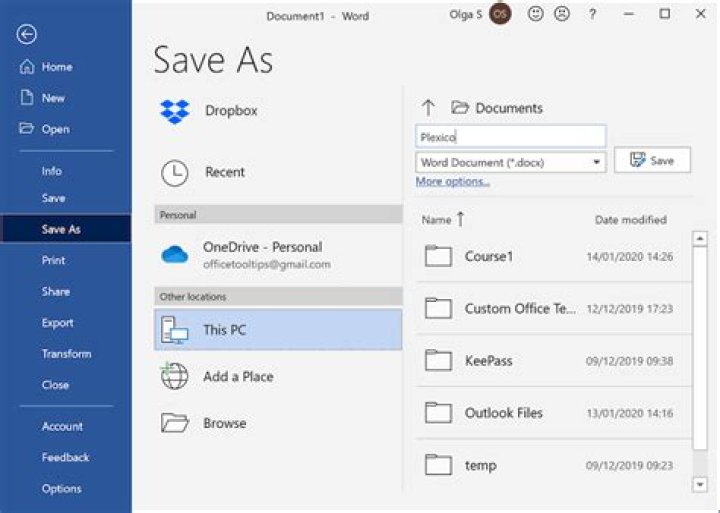Click the Dropbox logo icon
720x513 pixels.
174,111
